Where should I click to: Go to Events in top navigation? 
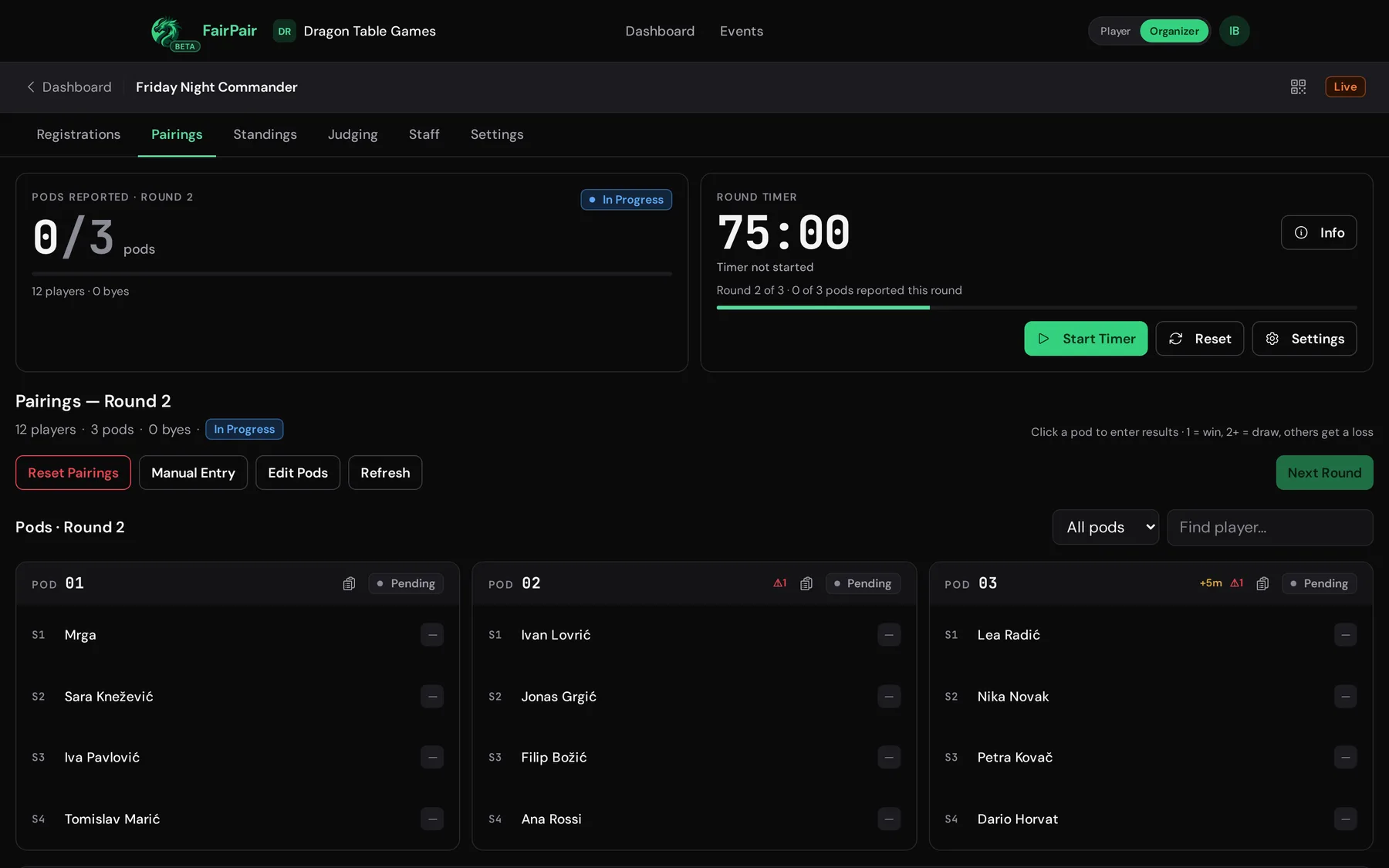pos(741,31)
